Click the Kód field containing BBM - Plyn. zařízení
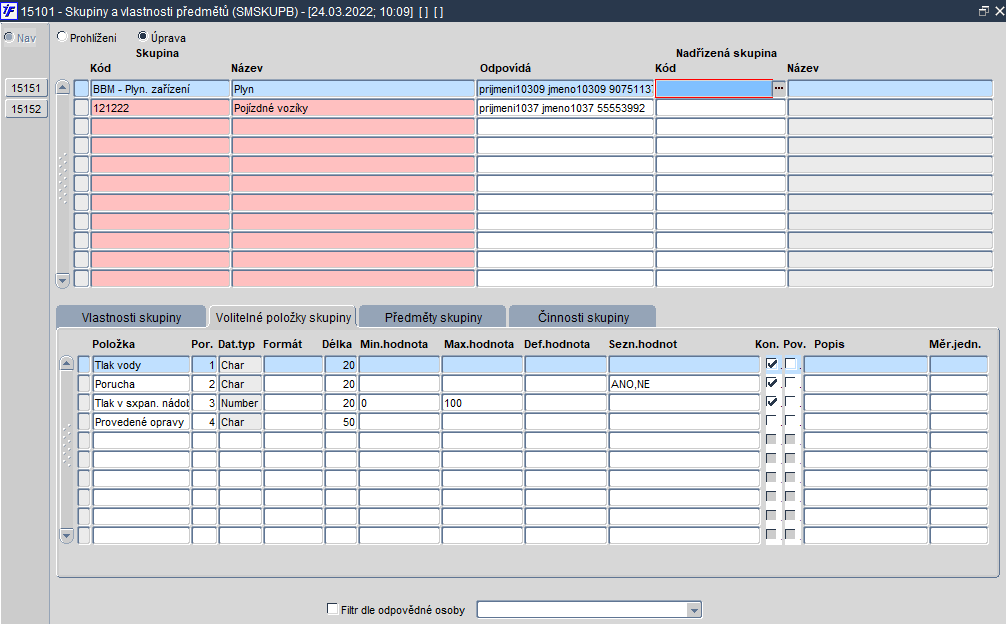This screenshot has width=1006, height=624. point(160,89)
